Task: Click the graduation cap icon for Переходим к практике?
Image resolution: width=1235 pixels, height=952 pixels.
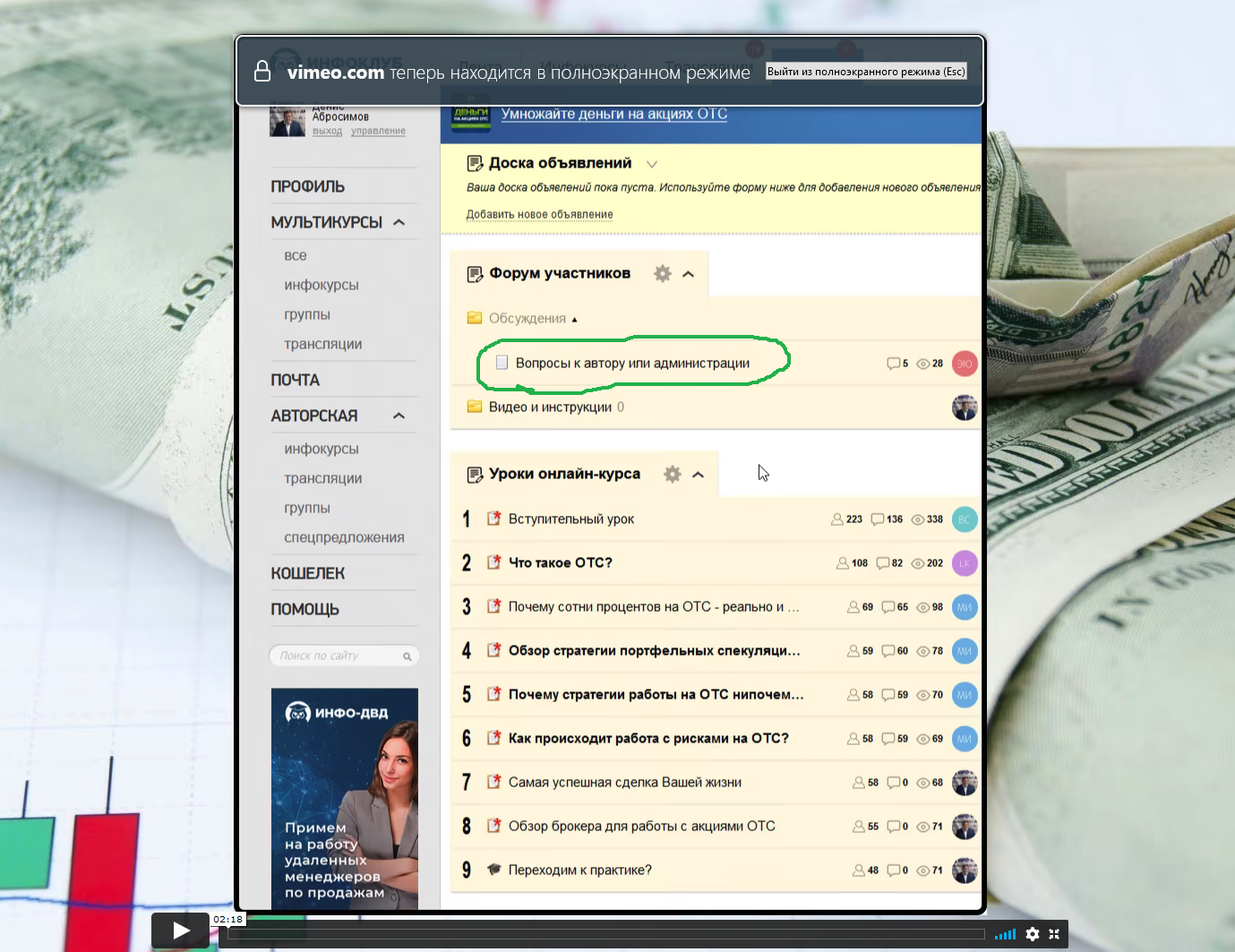Action: click(493, 870)
